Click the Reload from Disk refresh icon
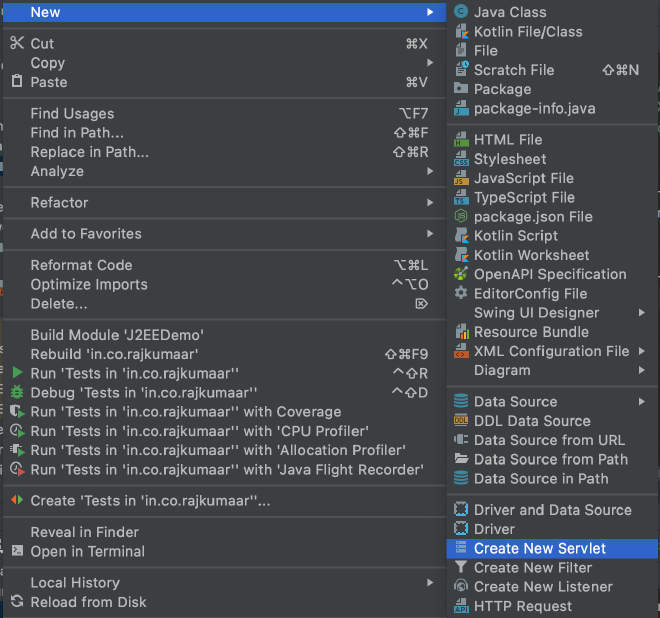The height and width of the screenshot is (618, 660). tap(17, 601)
